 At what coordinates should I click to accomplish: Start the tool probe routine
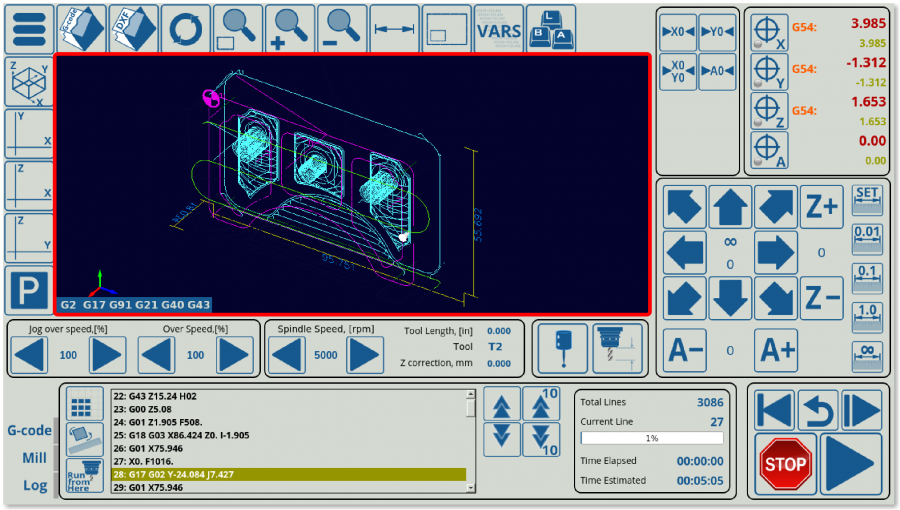pos(563,349)
